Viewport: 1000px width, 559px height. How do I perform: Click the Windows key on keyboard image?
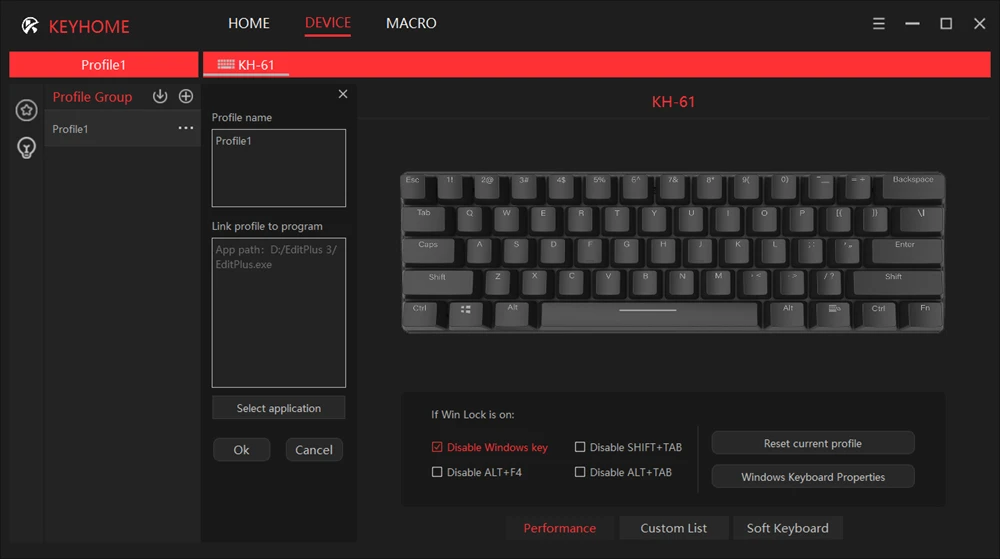[466, 310]
